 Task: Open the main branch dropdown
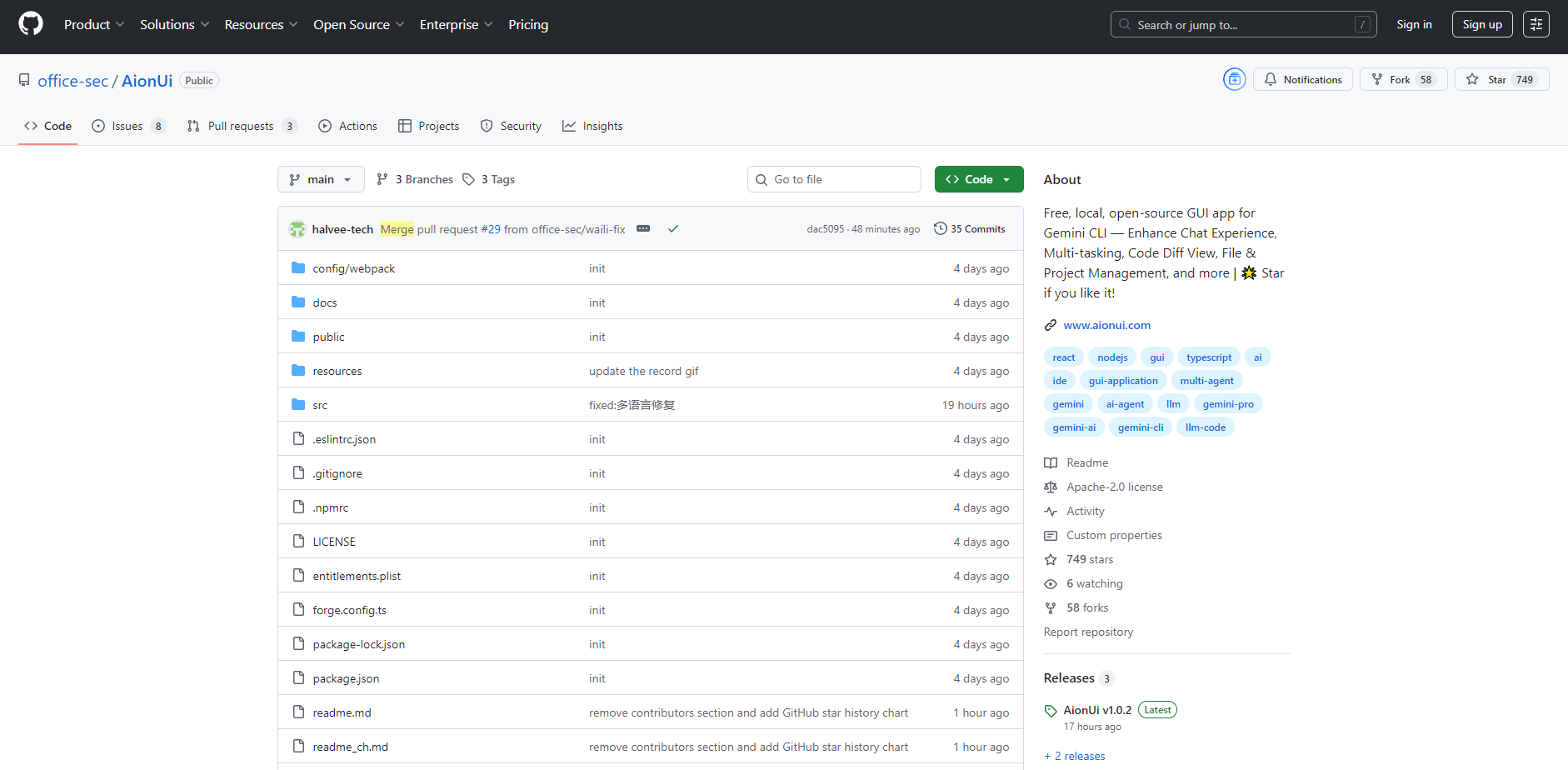pyautogui.click(x=321, y=179)
